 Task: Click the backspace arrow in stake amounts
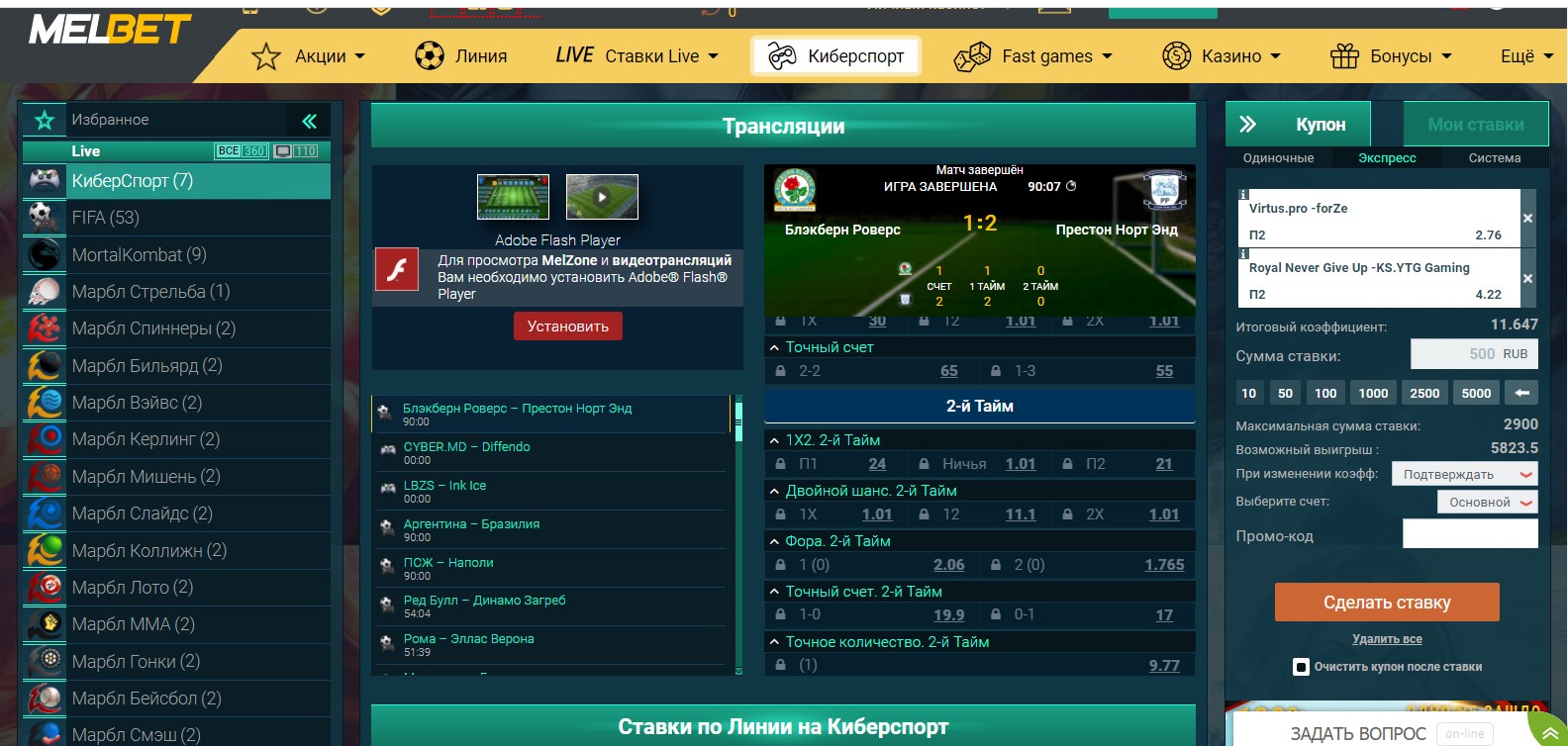tap(1521, 393)
